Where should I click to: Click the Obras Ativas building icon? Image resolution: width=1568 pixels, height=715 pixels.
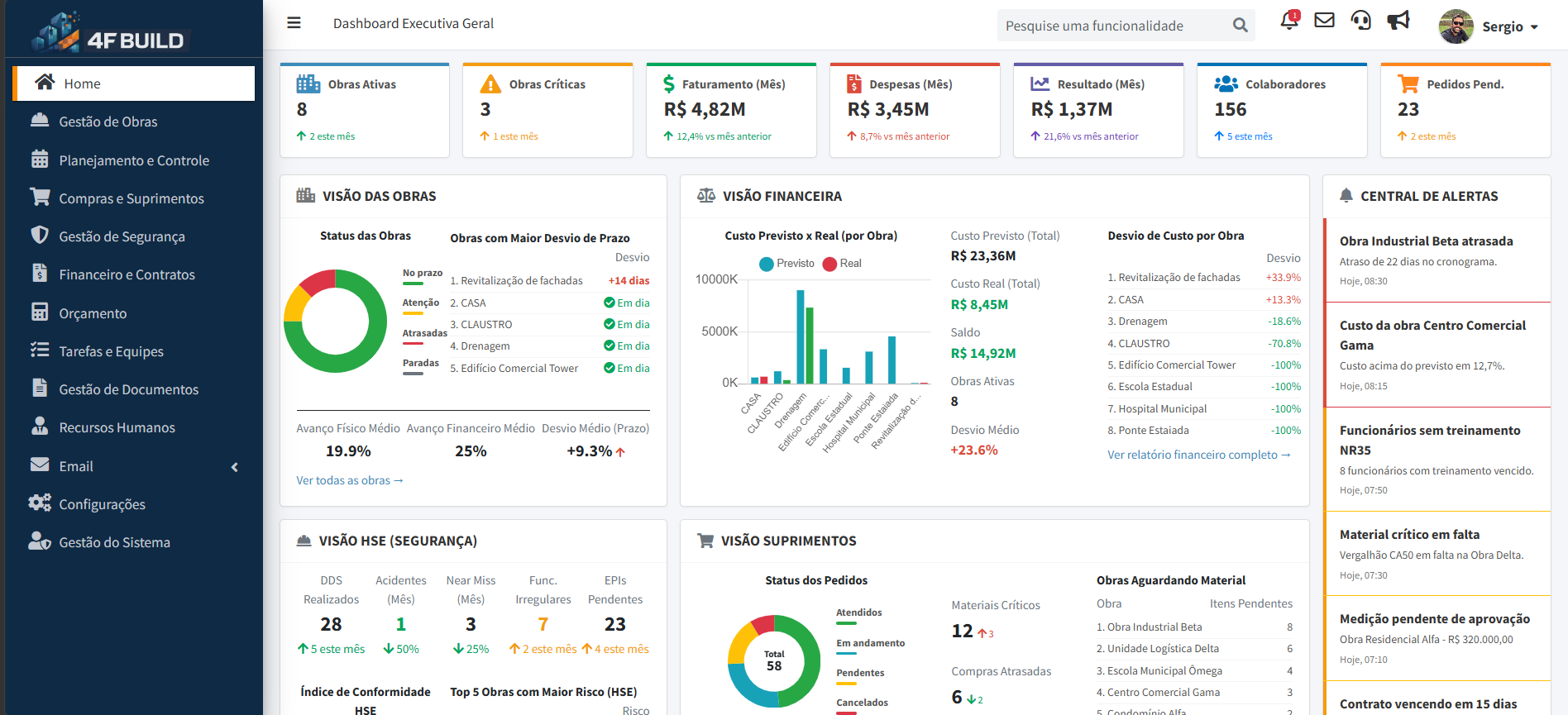308,84
